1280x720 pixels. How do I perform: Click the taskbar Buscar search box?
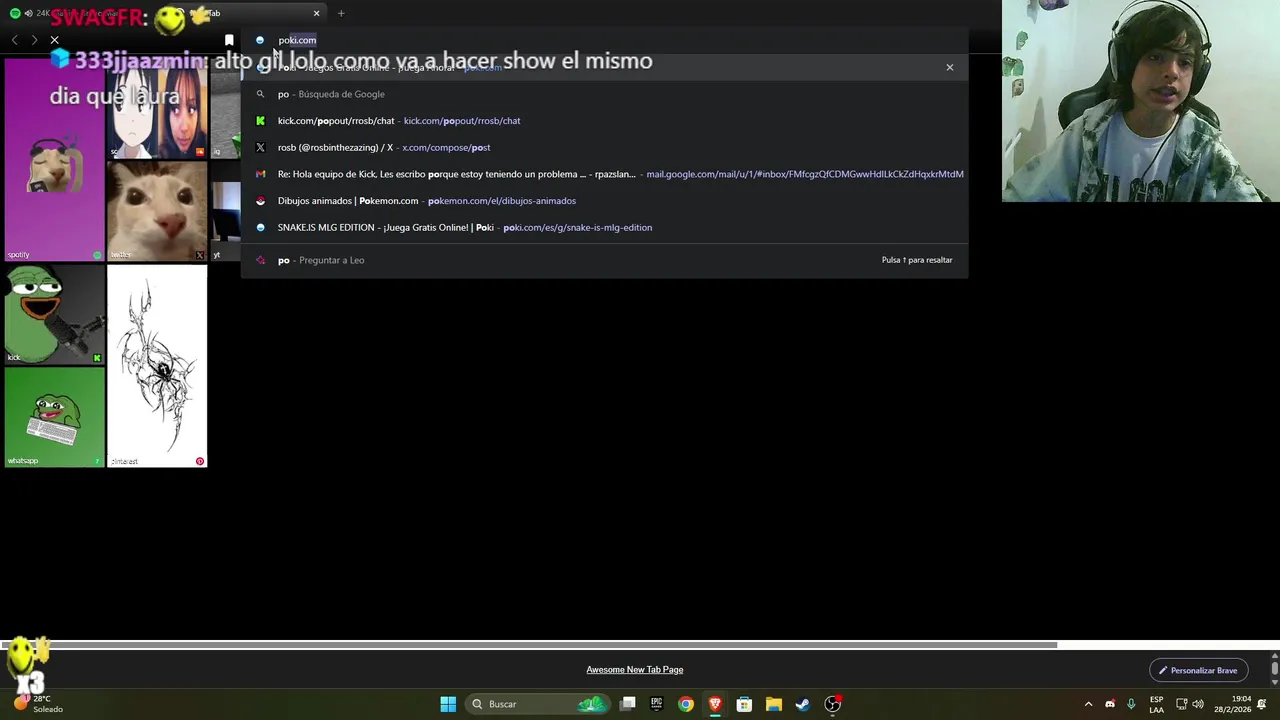[x=538, y=704]
